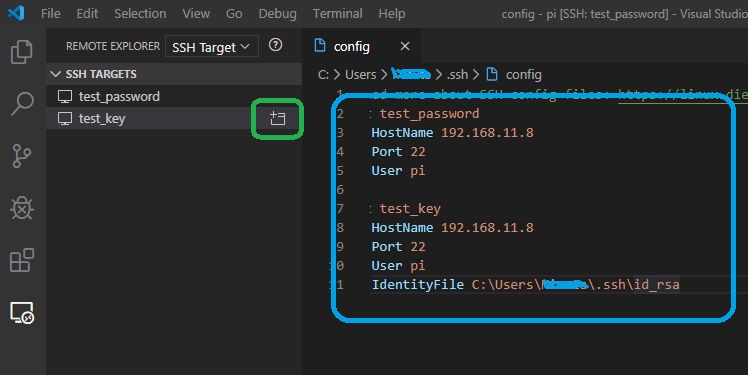
Task: Click Port 22 on line 9
Action: click(x=398, y=247)
